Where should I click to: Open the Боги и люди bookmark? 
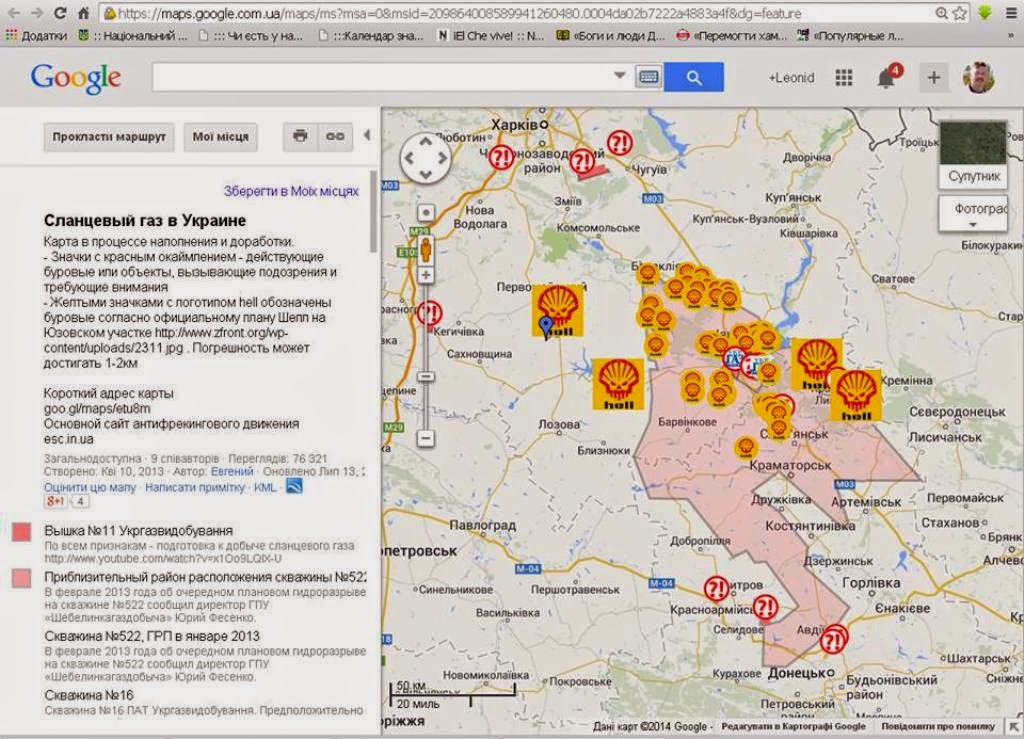(611, 36)
